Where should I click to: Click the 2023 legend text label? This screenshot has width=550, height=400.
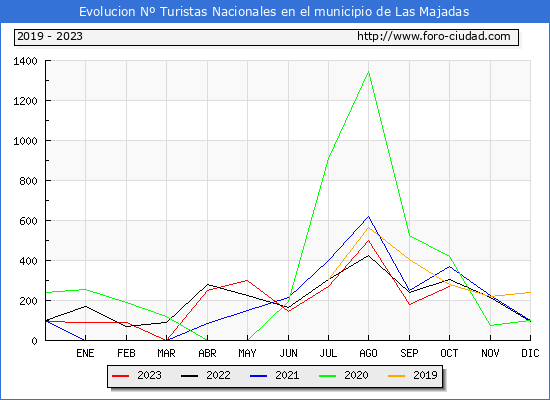[x=149, y=375]
